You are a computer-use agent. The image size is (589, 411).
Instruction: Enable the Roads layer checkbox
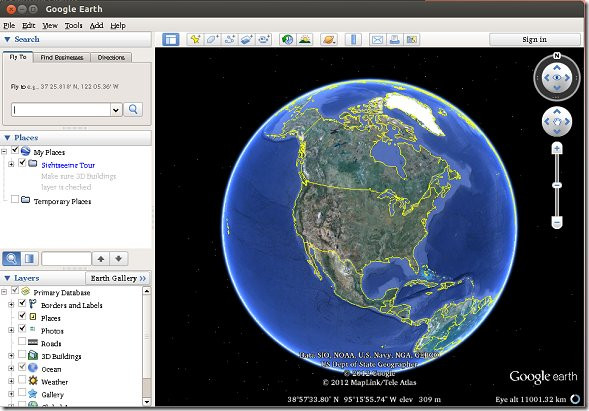click(22, 341)
